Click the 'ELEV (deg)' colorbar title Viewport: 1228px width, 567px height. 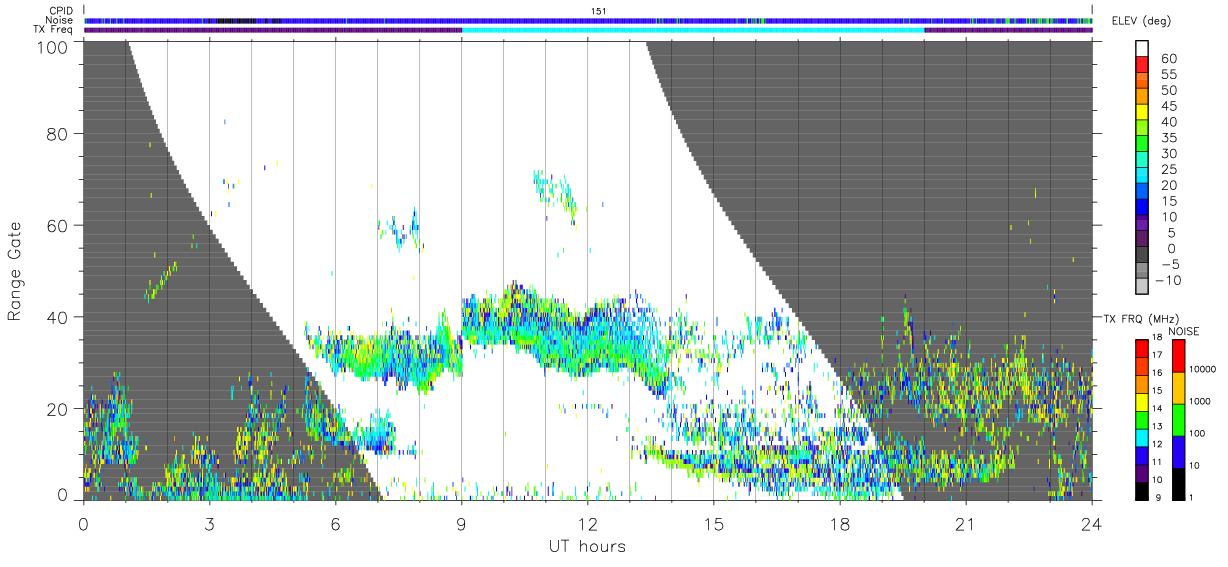(1143, 20)
